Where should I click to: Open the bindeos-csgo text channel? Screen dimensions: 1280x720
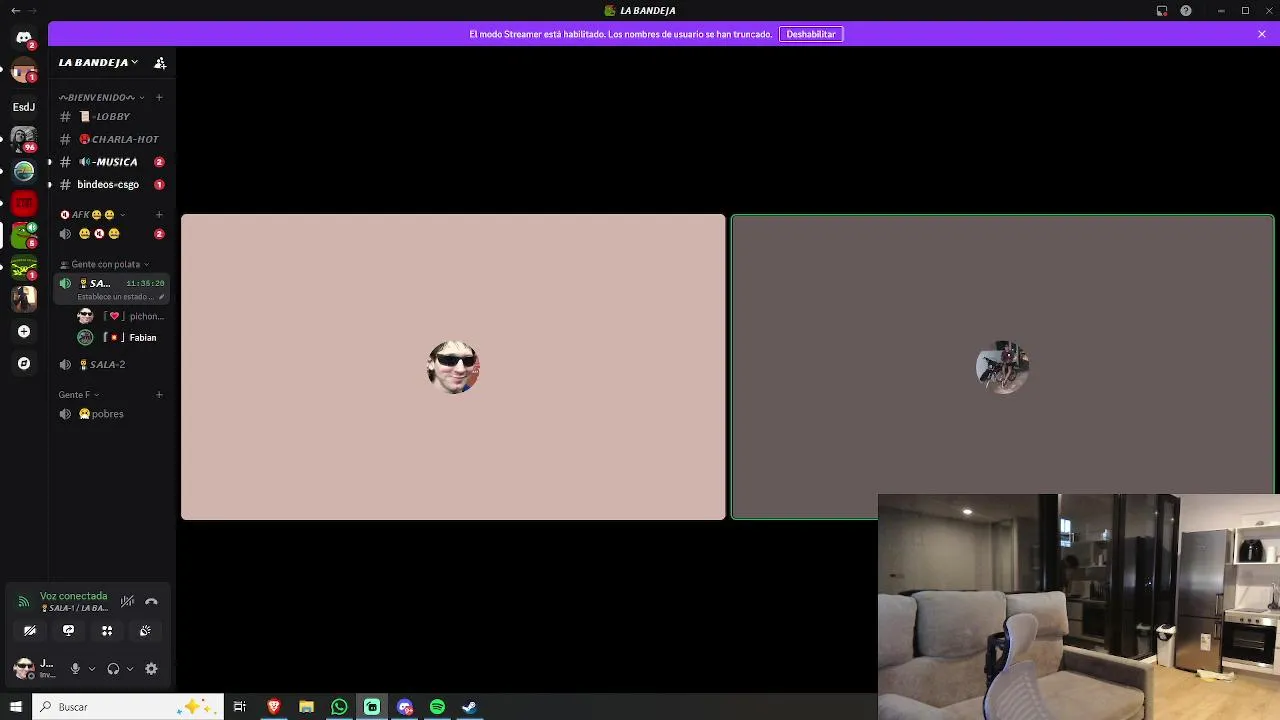pyautogui.click(x=112, y=185)
